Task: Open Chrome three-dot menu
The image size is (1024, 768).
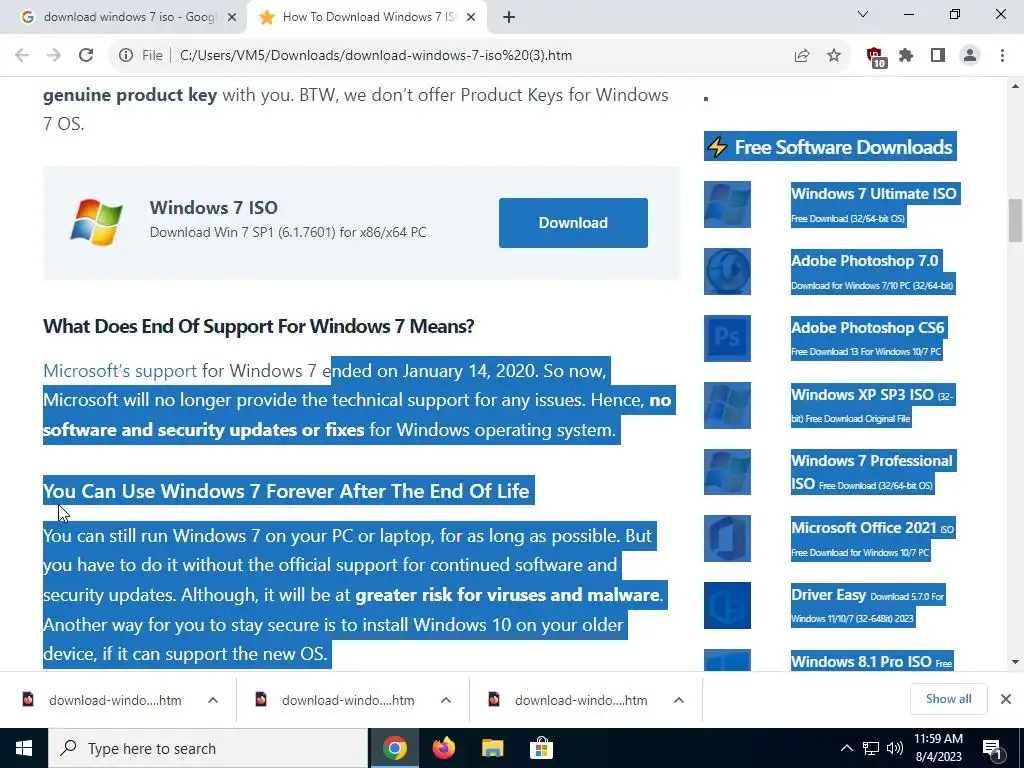Action: pos(1002,56)
